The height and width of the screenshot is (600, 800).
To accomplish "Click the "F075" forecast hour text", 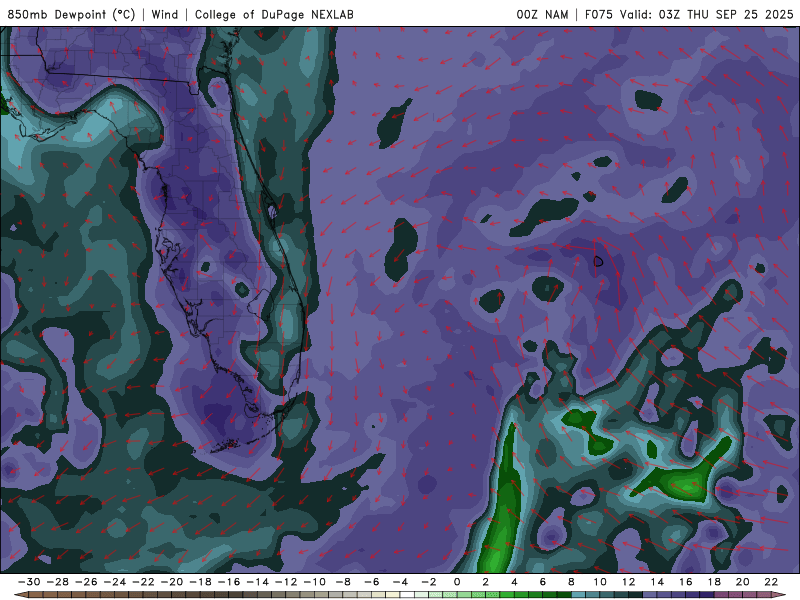I will click(x=598, y=14).
